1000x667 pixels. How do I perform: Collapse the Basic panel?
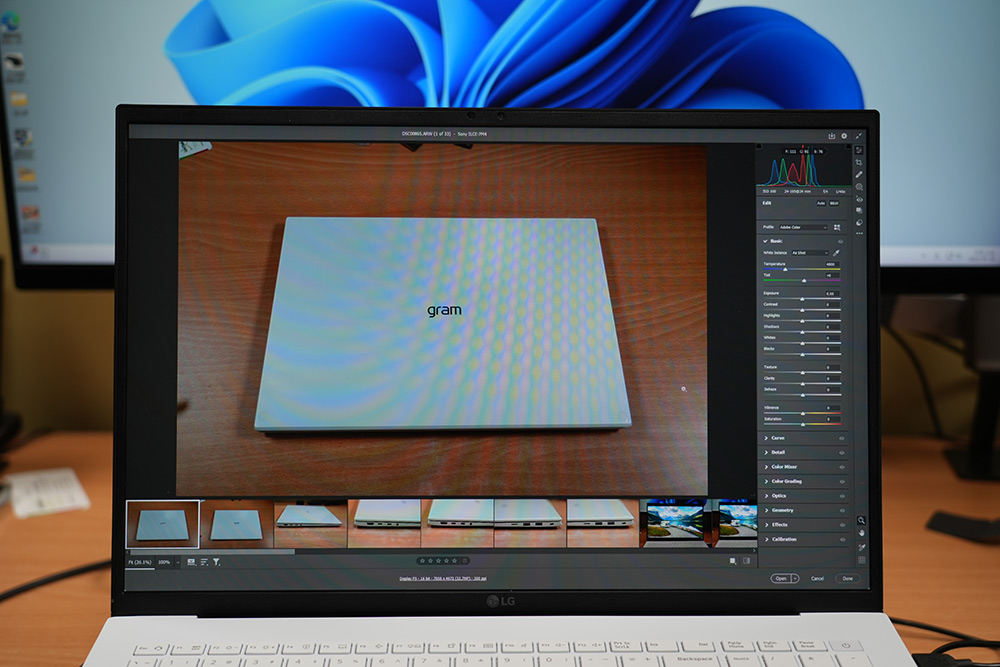point(765,241)
